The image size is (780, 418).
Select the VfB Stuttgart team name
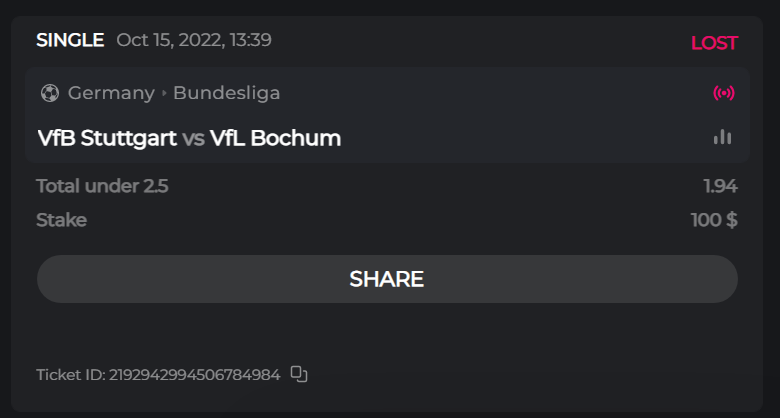tap(107, 138)
